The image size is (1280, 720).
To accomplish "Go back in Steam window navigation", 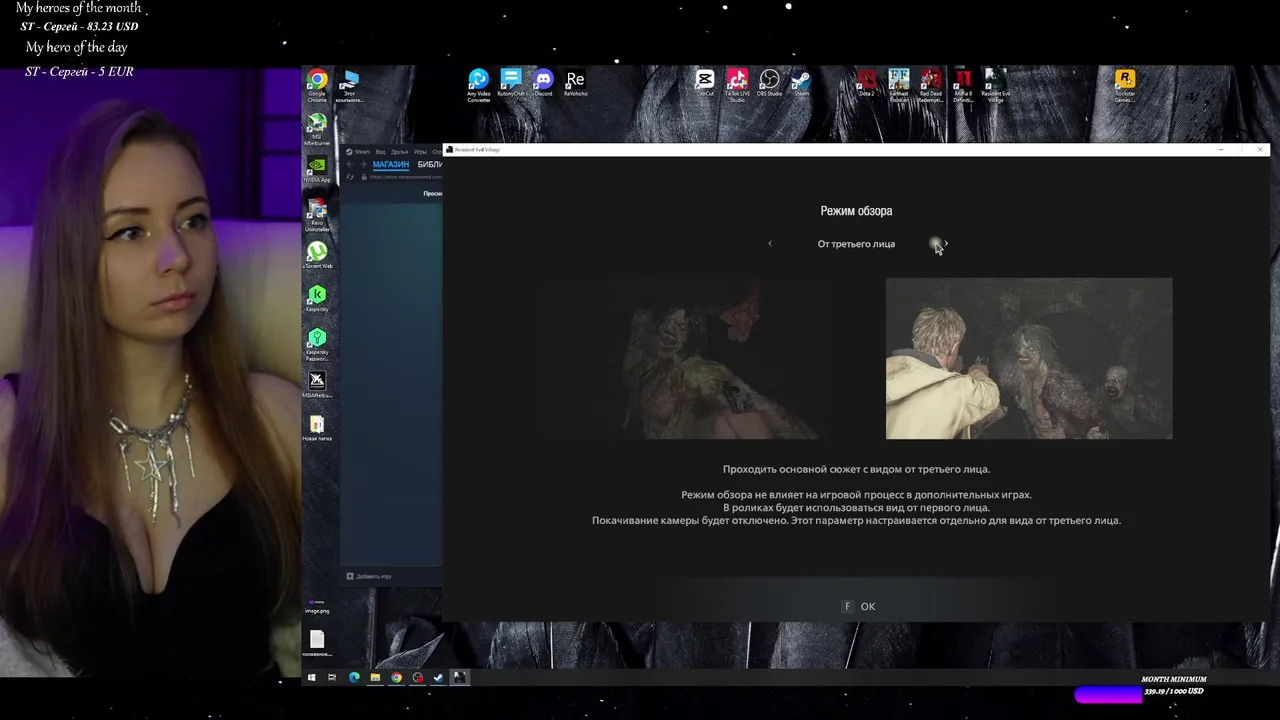I will point(350,164).
